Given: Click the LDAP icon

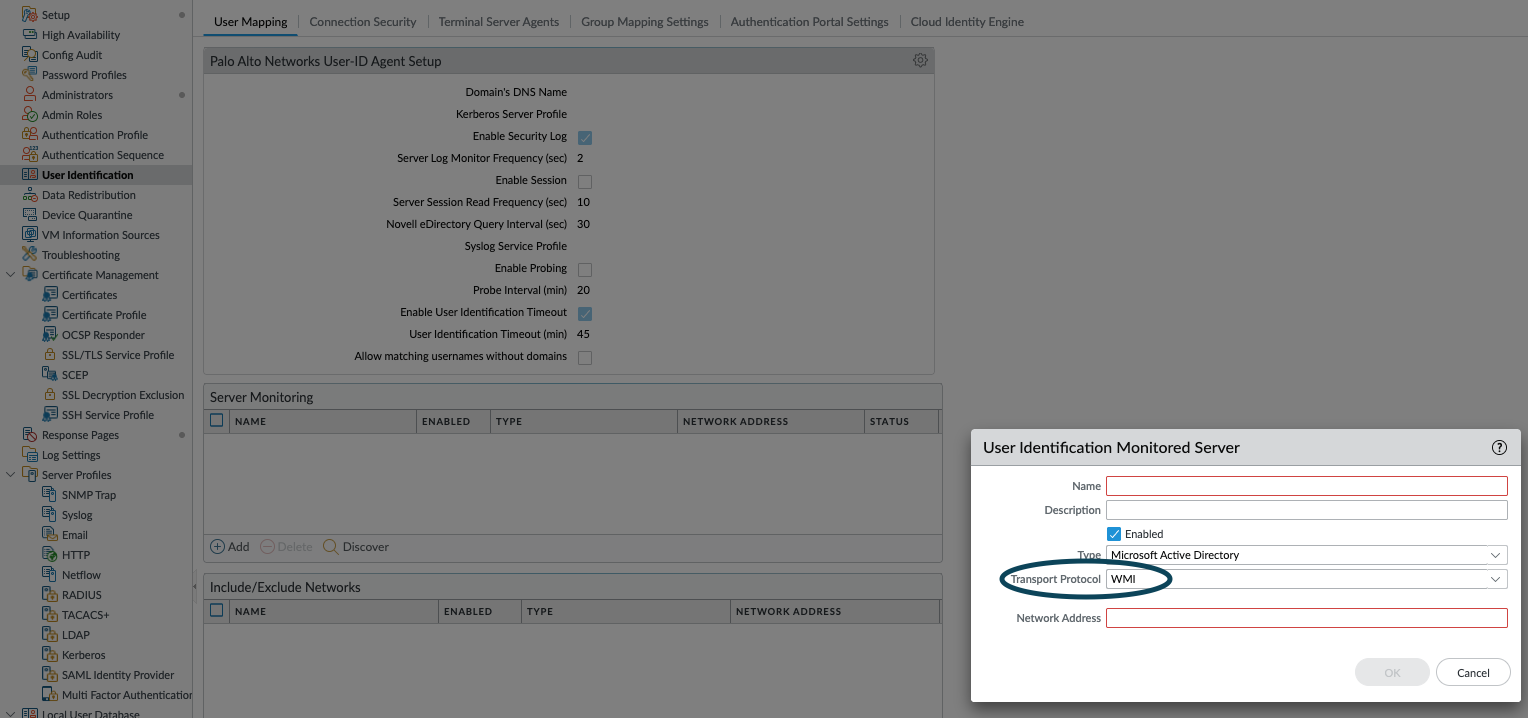Looking at the screenshot, I should [x=50, y=635].
